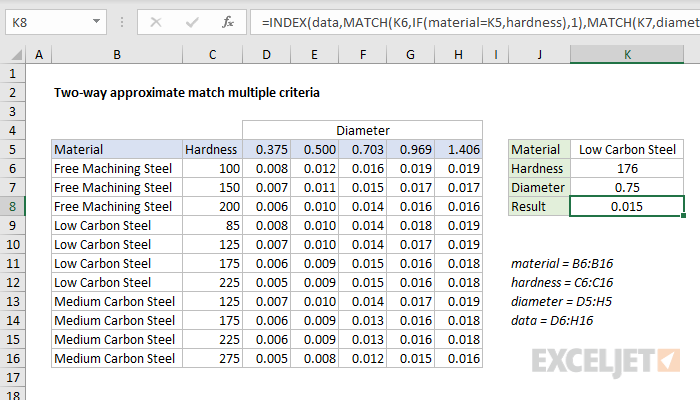Open the Name Box dropdown arrow
Screen dimensions: 700x400
coord(96,21)
